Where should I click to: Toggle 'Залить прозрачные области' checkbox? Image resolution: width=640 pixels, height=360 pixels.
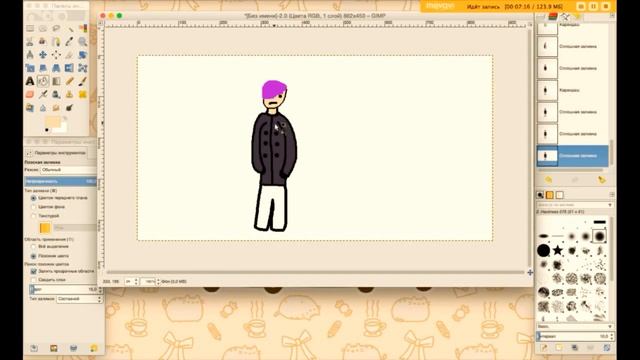click(x=33, y=271)
